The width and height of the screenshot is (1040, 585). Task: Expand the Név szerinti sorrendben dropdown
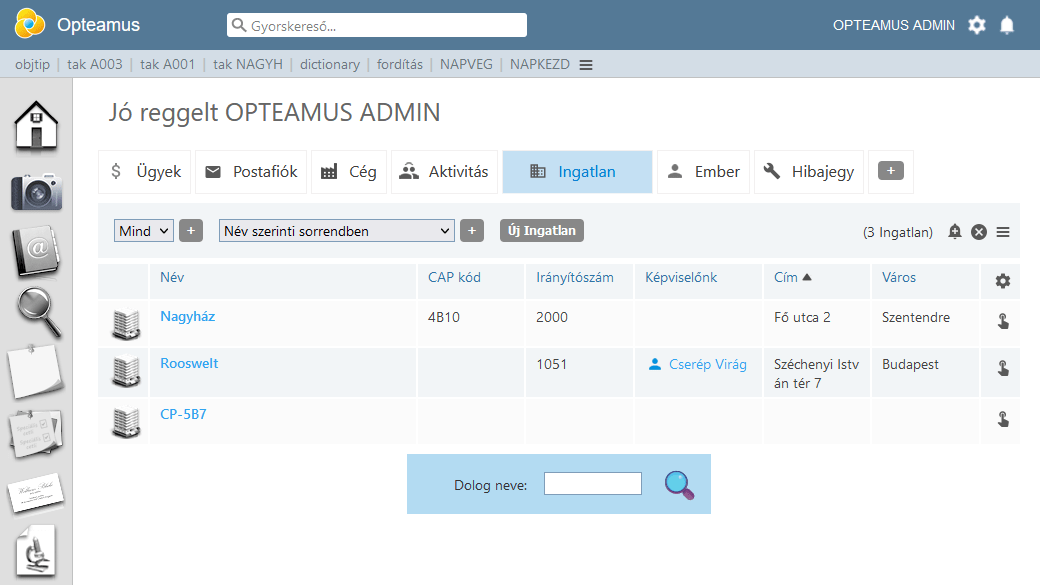click(x=337, y=231)
